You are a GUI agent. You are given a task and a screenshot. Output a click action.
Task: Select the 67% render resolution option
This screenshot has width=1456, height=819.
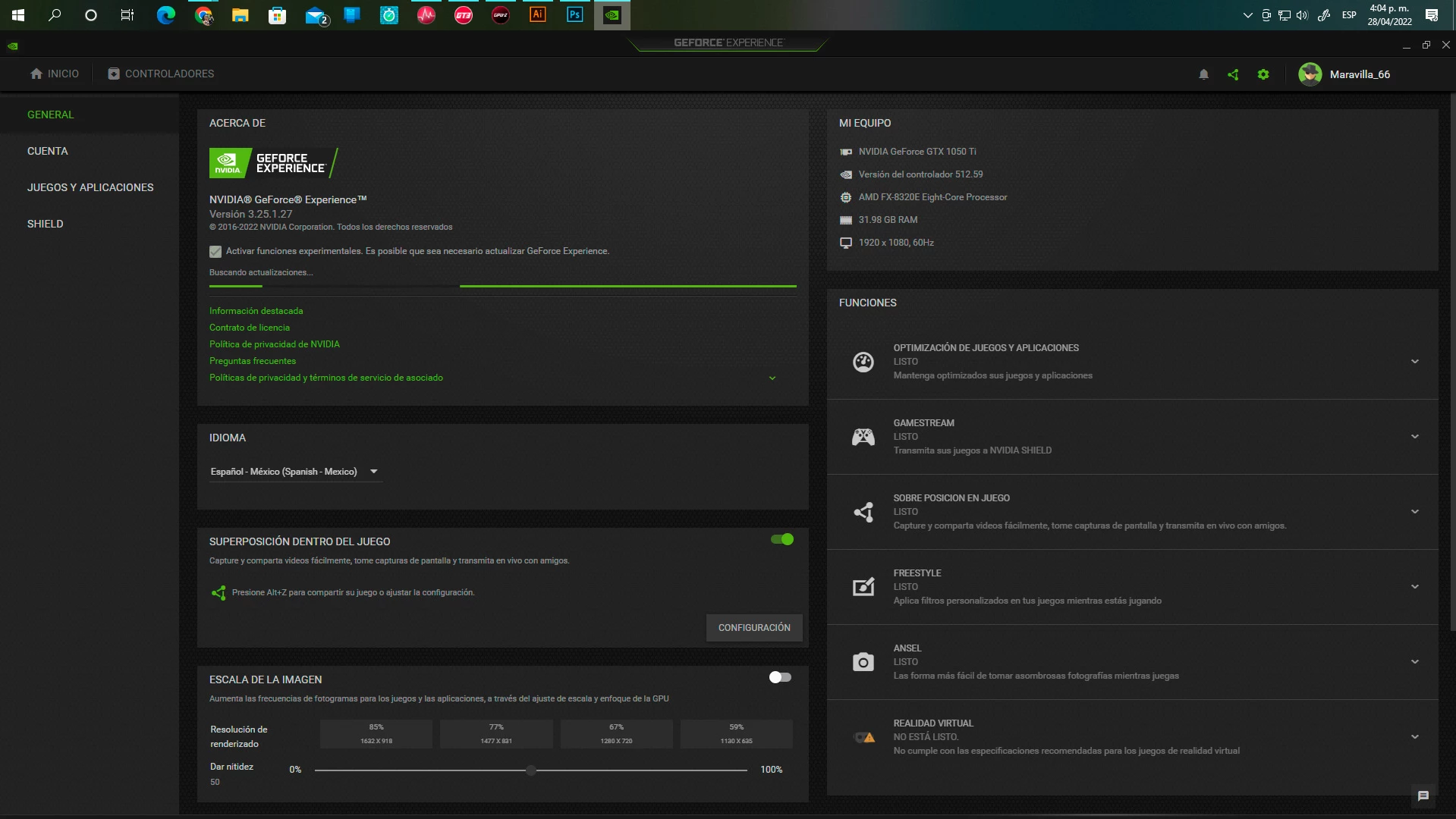(616, 734)
